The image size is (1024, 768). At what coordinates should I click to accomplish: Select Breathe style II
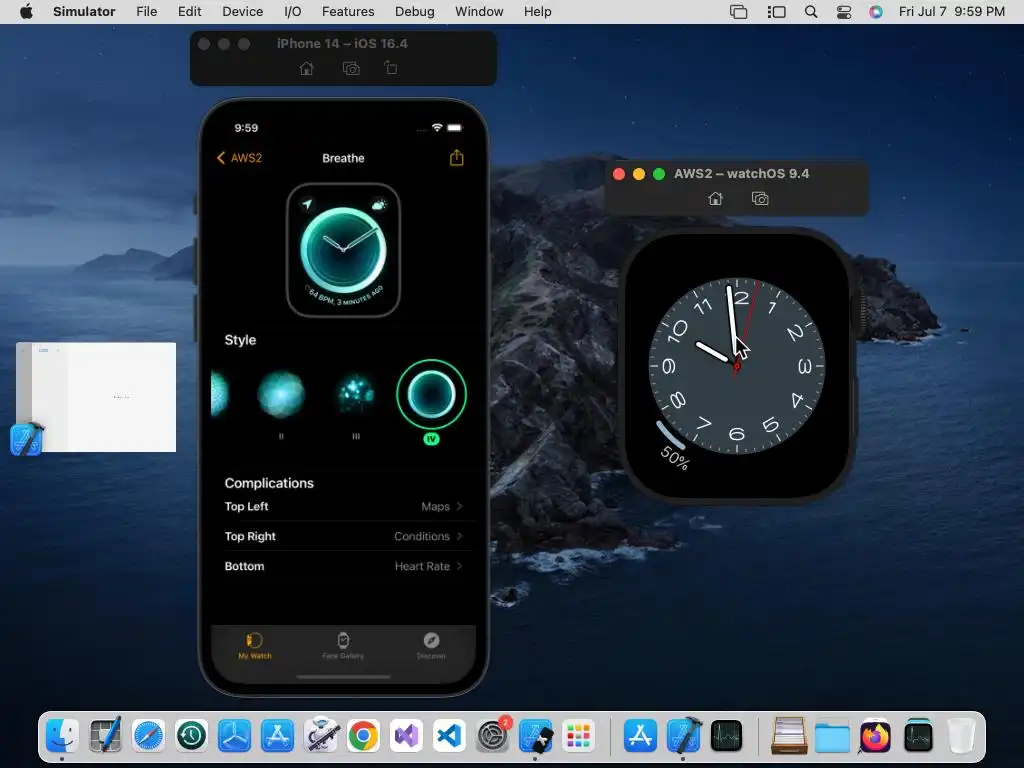281,394
